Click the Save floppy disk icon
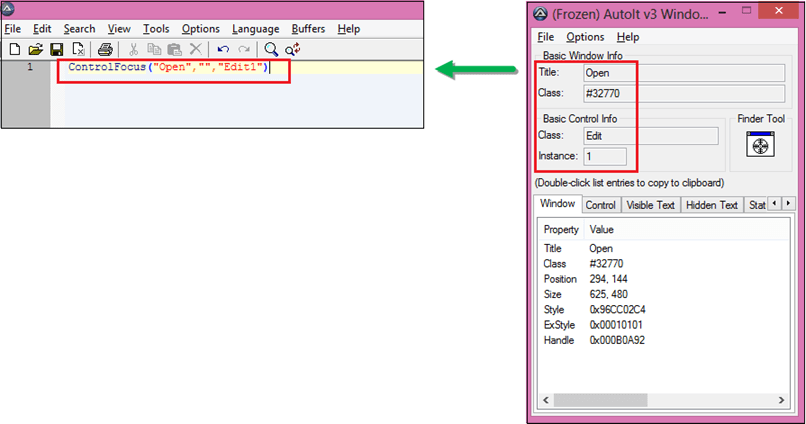Screen dimensions: 806x424 (56, 49)
